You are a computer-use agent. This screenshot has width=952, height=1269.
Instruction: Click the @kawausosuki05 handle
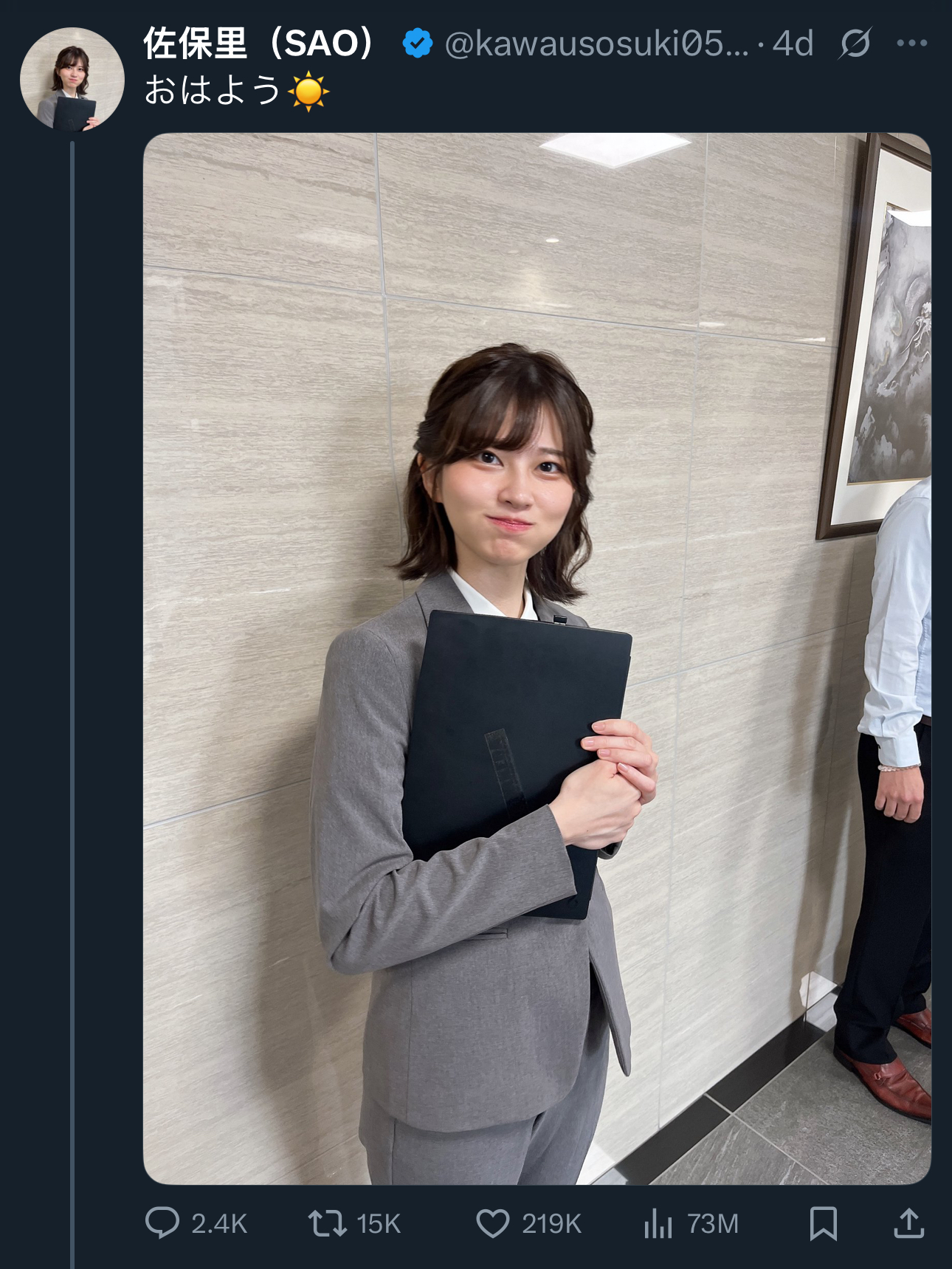(x=597, y=44)
